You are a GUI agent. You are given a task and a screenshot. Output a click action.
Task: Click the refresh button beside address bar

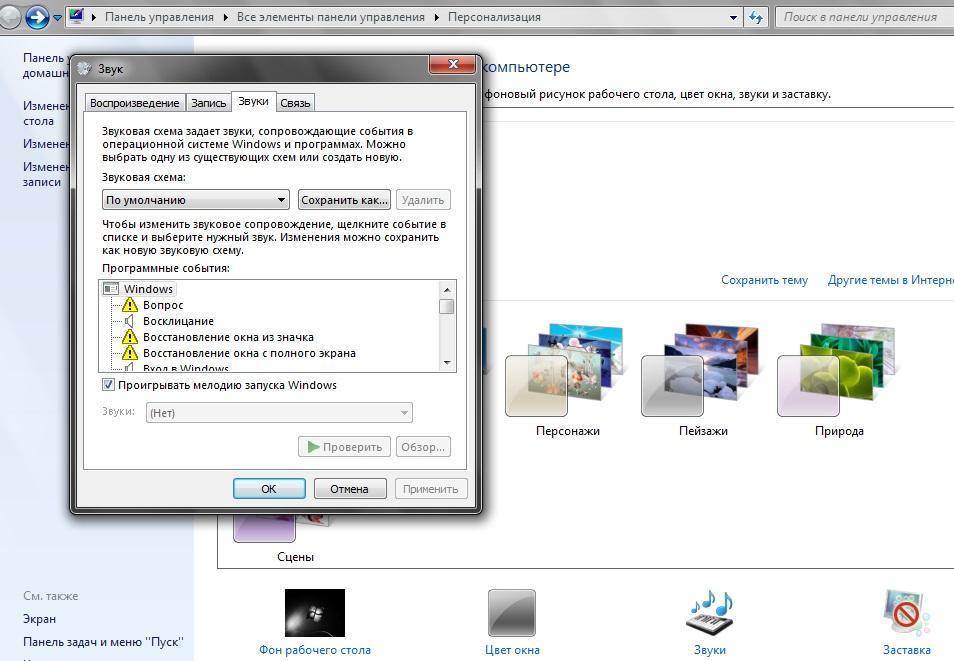pos(757,17)
